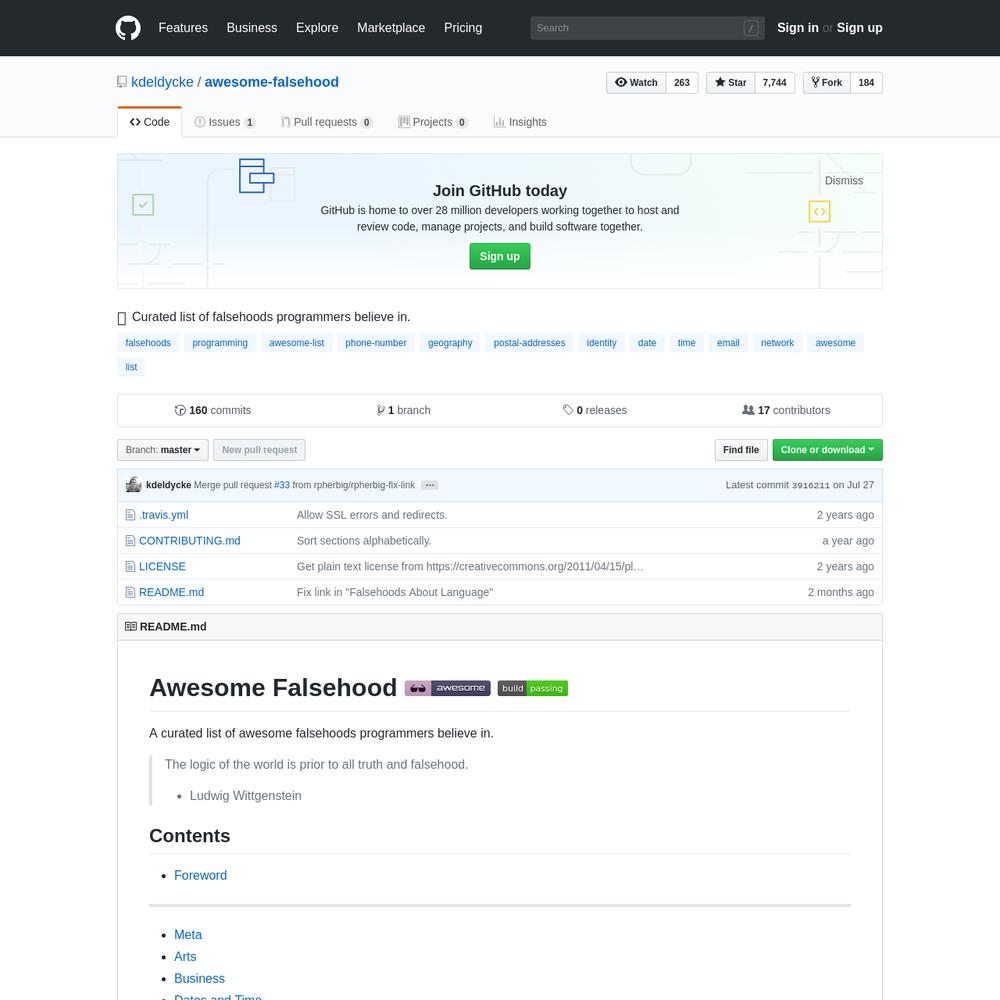The image size is (1000, 1000).
Task: Select the date topic tag
Action: point(647,343)
